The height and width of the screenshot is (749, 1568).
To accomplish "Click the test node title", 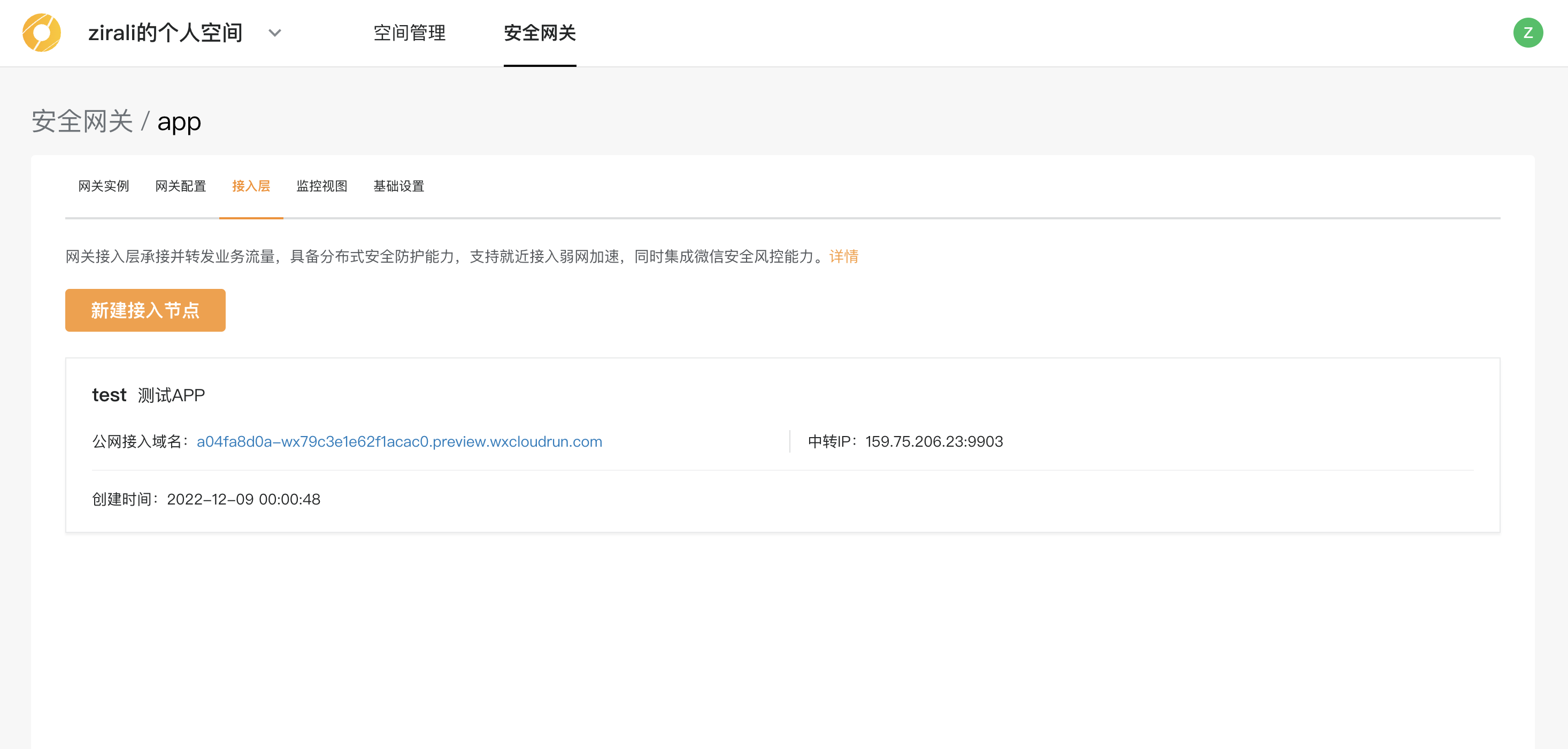I will click(109, 395).
